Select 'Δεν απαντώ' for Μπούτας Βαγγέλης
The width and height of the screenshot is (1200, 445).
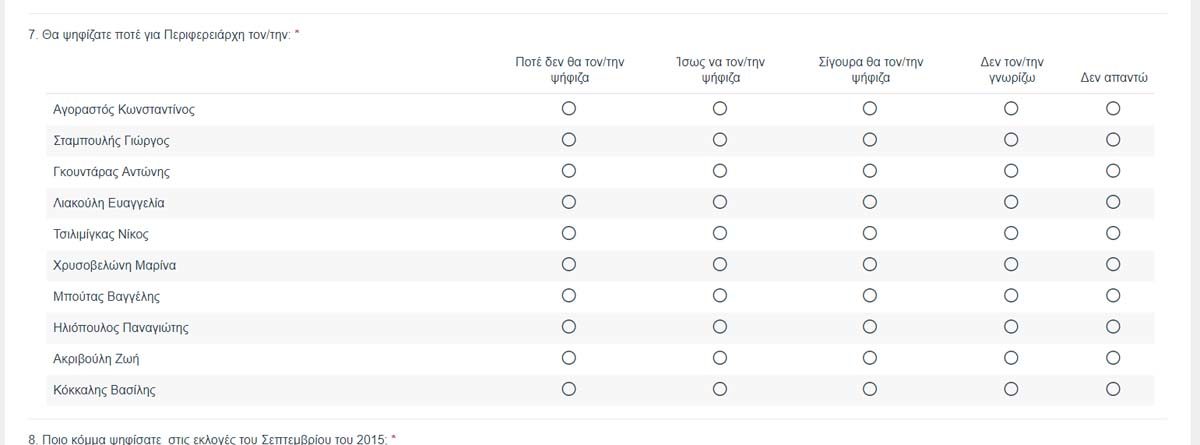[x=1113, y=295]
